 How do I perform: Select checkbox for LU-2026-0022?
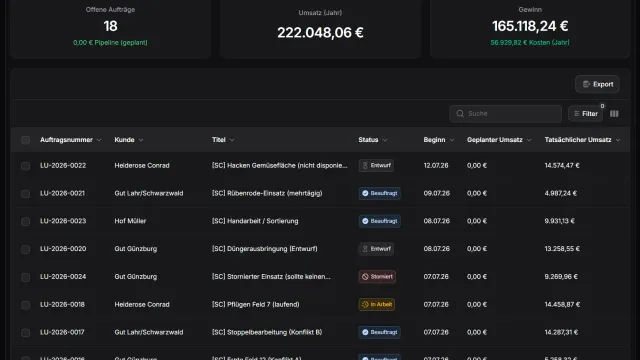coord(25,166)
